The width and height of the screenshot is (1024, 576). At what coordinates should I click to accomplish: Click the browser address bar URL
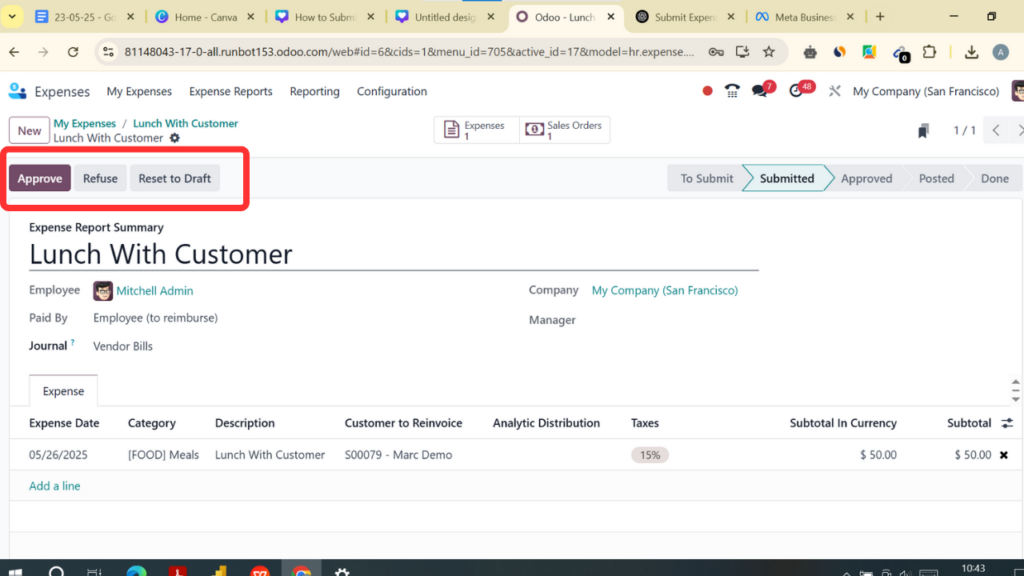tap(409, 52)
